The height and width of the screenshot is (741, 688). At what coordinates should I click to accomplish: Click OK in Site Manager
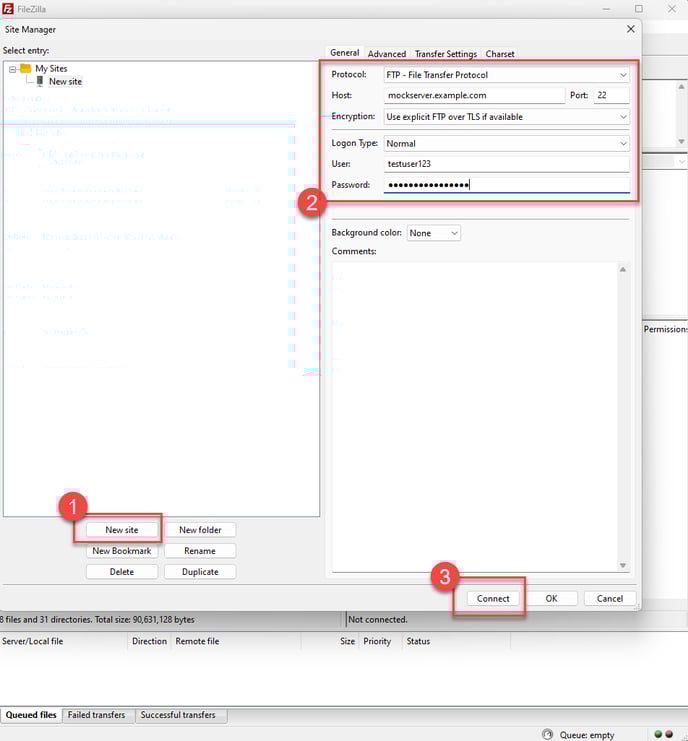(x=551, y=598)
